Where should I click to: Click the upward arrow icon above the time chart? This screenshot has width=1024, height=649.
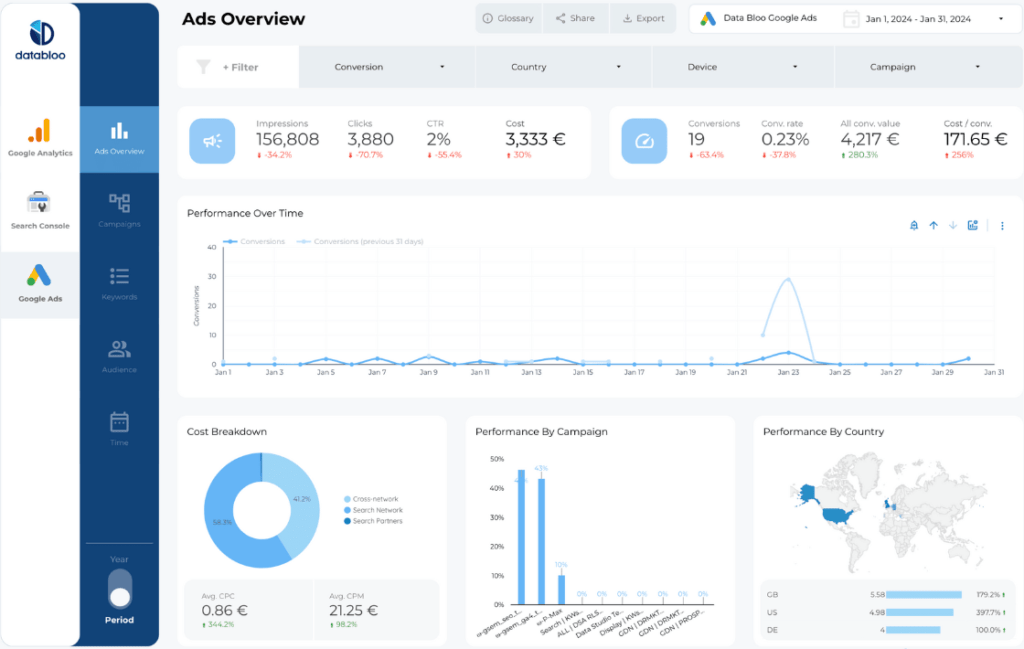pos(933,226)
